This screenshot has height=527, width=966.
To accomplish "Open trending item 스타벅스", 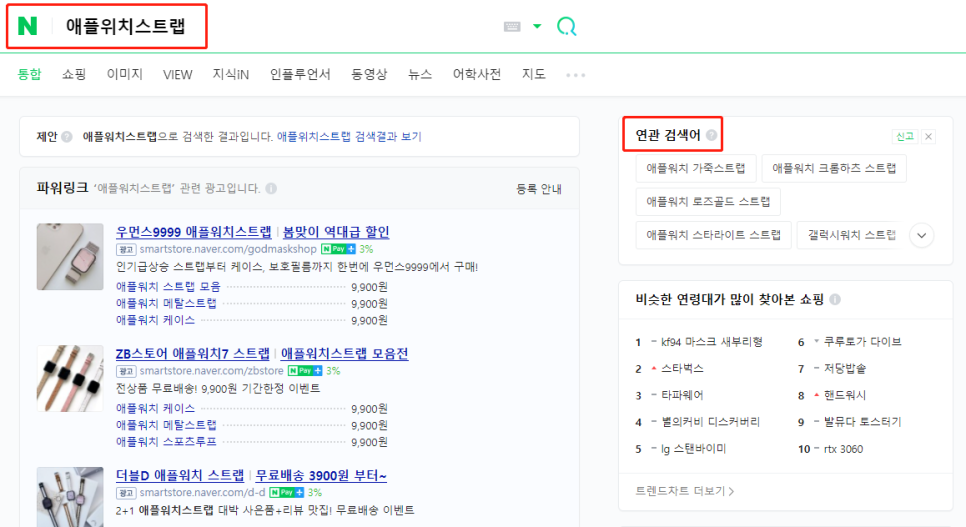I will 682,369.
